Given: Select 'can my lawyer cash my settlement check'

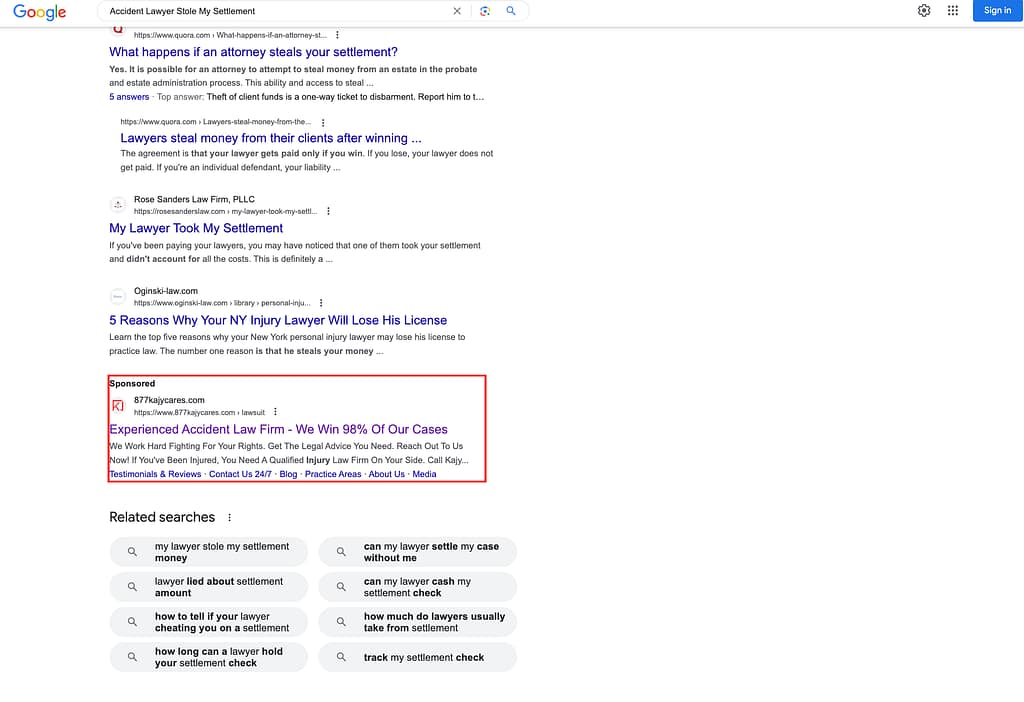Looking at the screenshot, I should [417, 587].
